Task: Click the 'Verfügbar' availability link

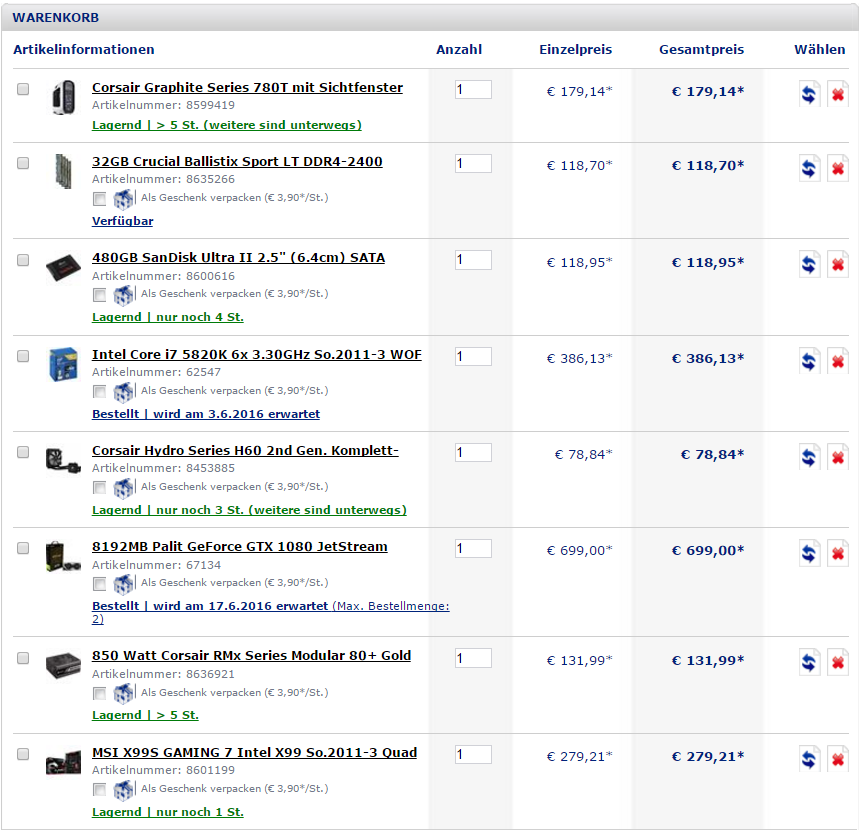Action: click(123, 221)
